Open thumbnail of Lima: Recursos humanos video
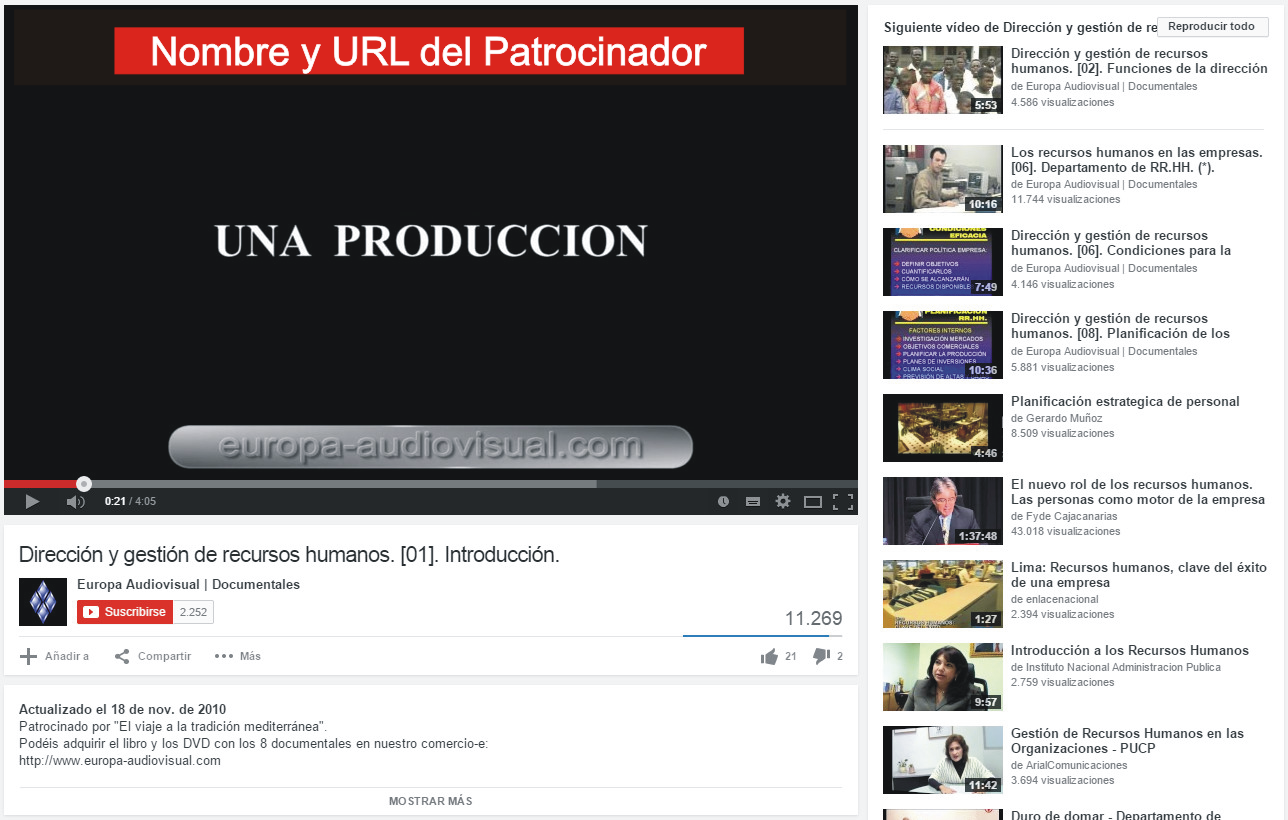Viewport: 1288px width, 820px height. [943, 594]
